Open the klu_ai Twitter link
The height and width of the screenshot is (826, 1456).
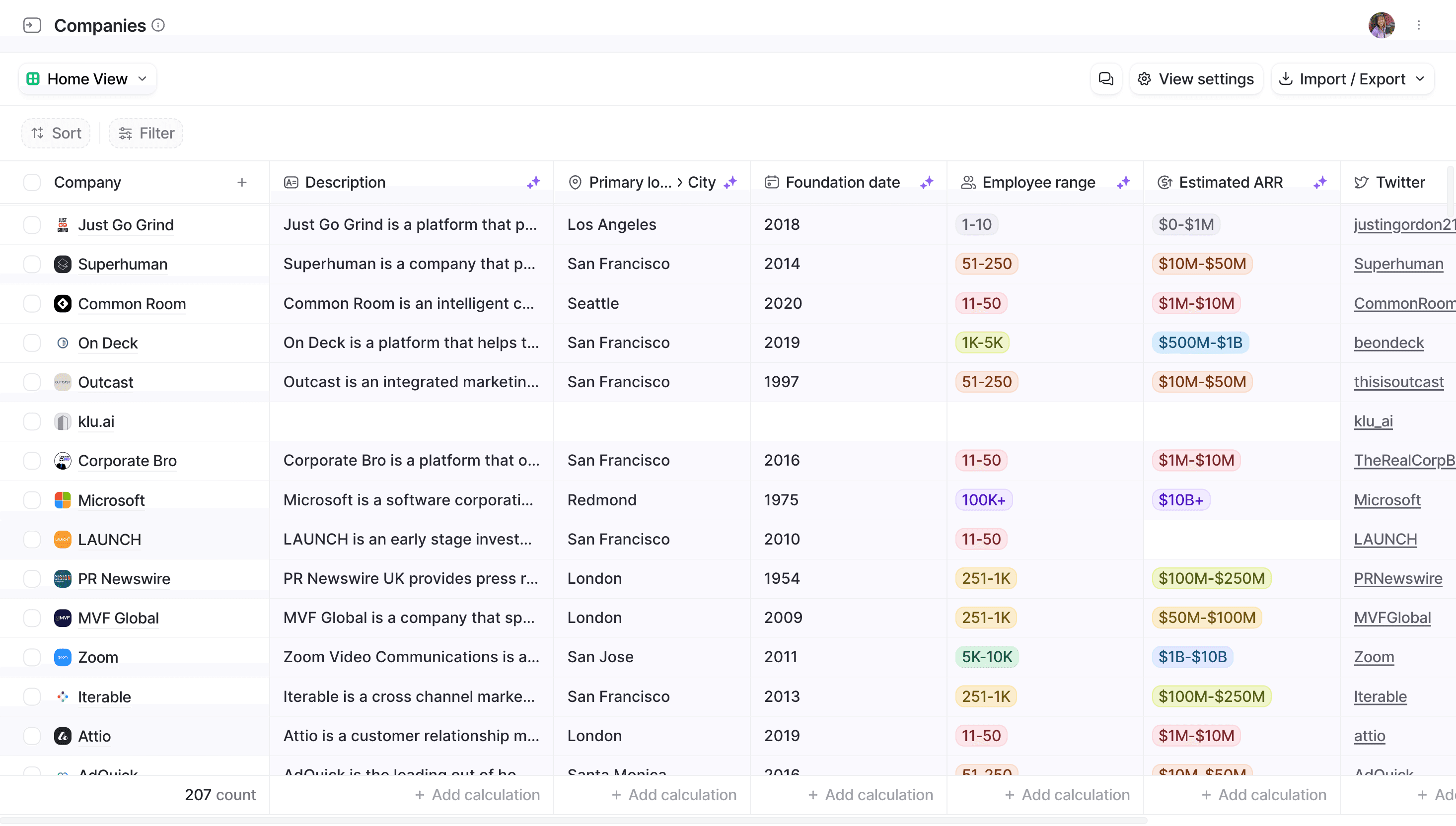[x=1373, y=421]
